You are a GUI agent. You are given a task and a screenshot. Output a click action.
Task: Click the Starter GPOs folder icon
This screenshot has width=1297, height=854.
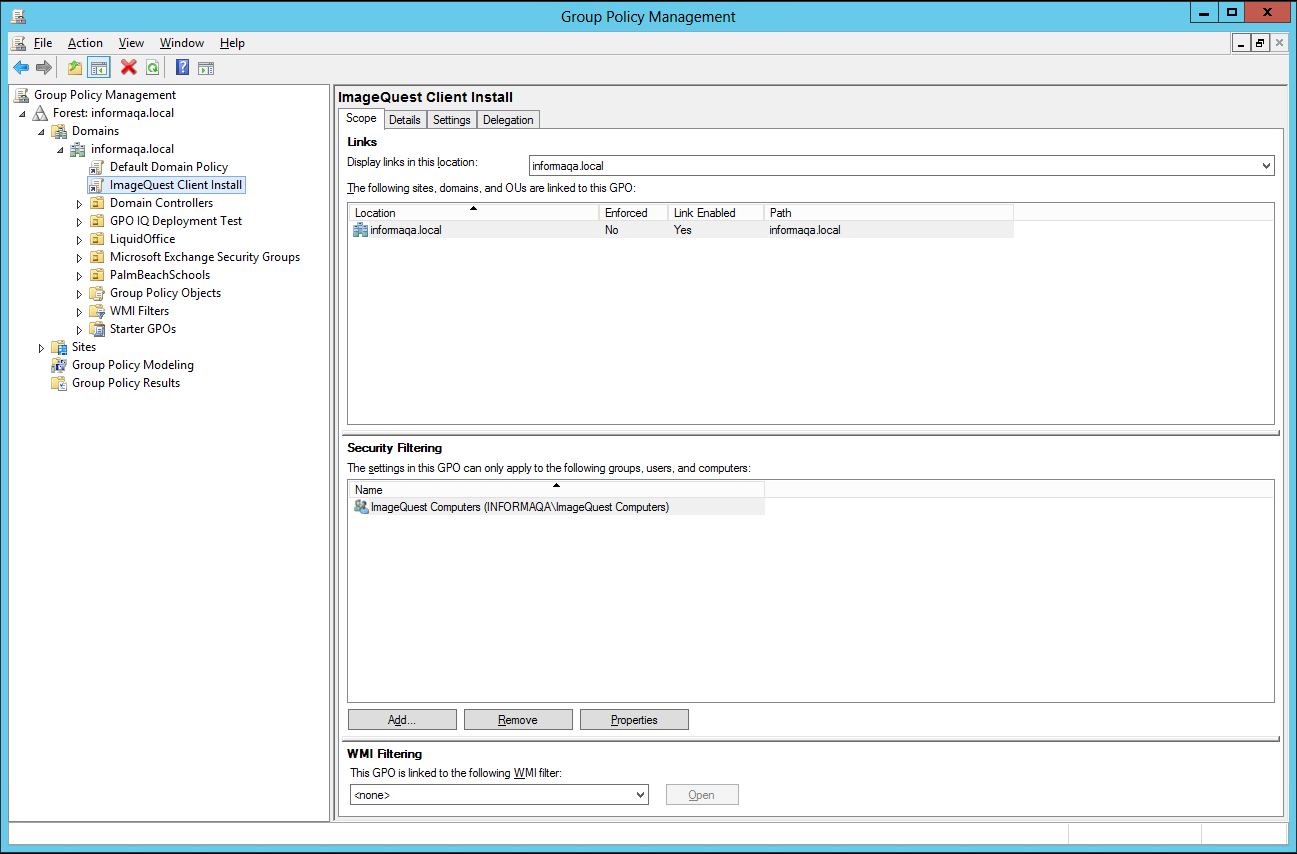coord(97,329)
